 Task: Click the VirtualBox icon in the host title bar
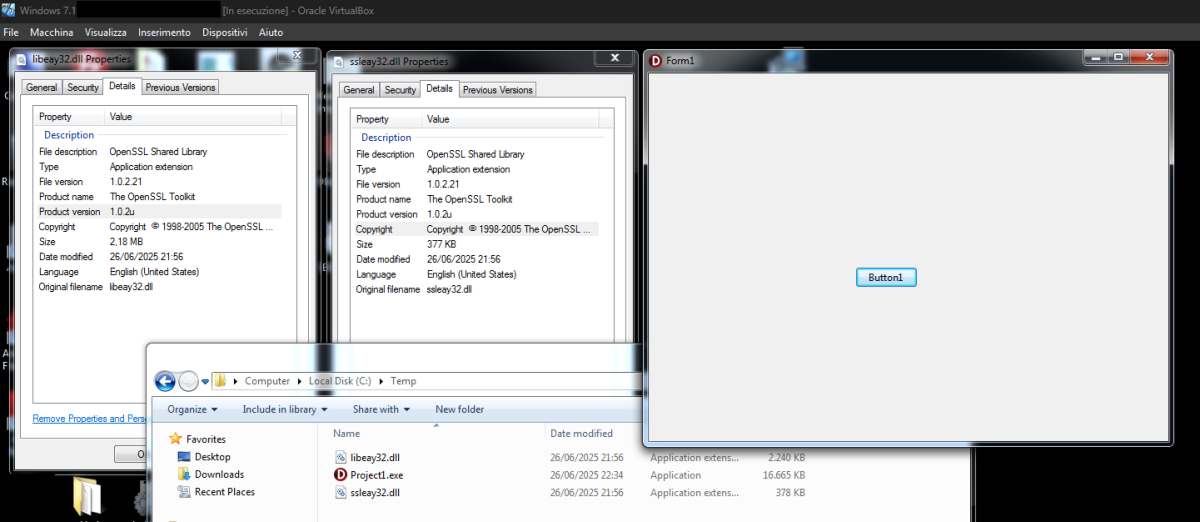(x=9, y=9)
